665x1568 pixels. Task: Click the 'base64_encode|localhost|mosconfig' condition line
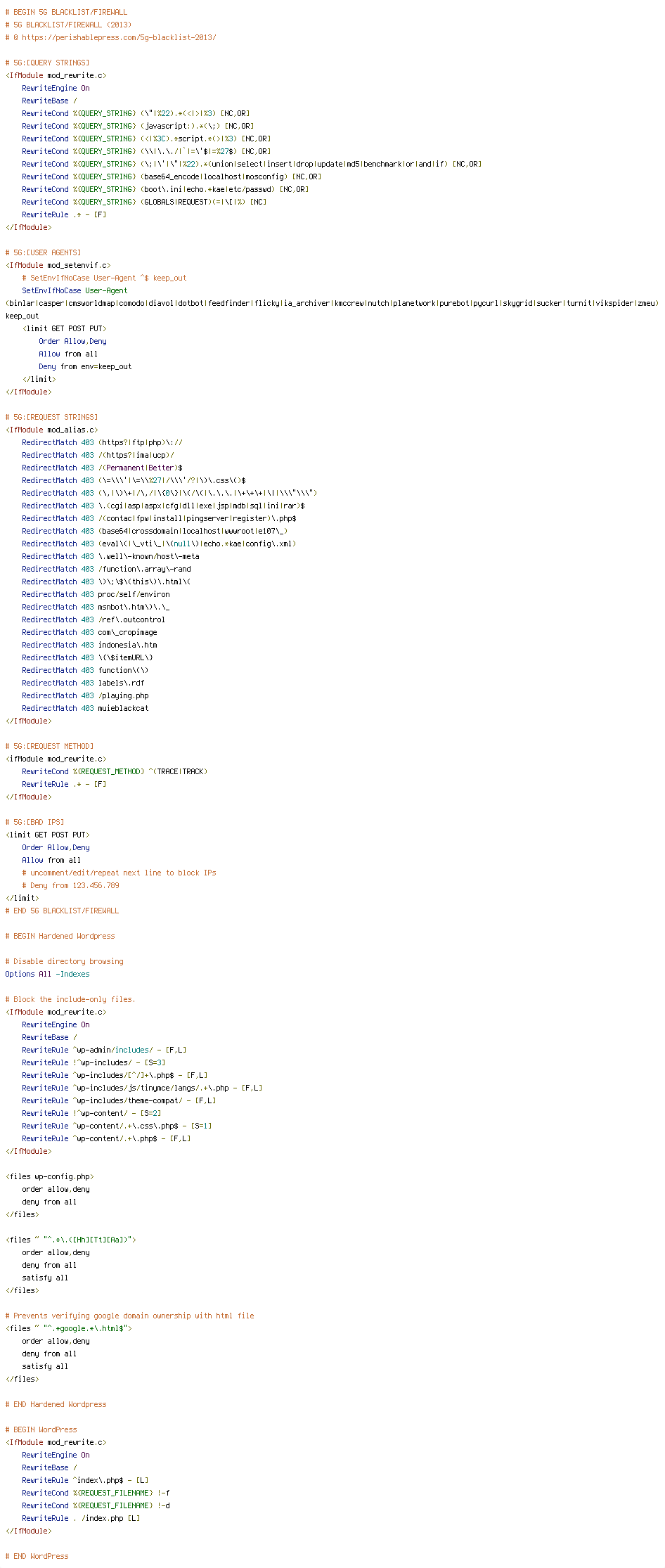[172, 176]
